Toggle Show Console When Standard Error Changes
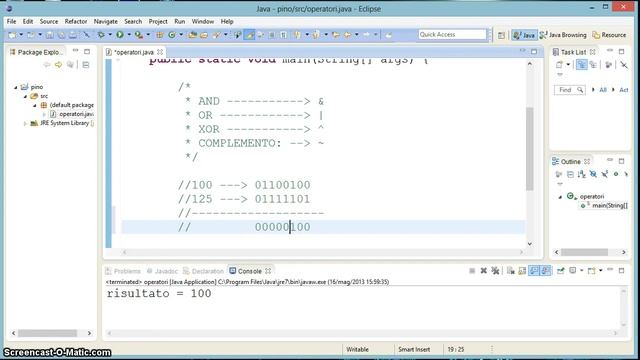Screen dimensions: 640x360 pos(546,271)
